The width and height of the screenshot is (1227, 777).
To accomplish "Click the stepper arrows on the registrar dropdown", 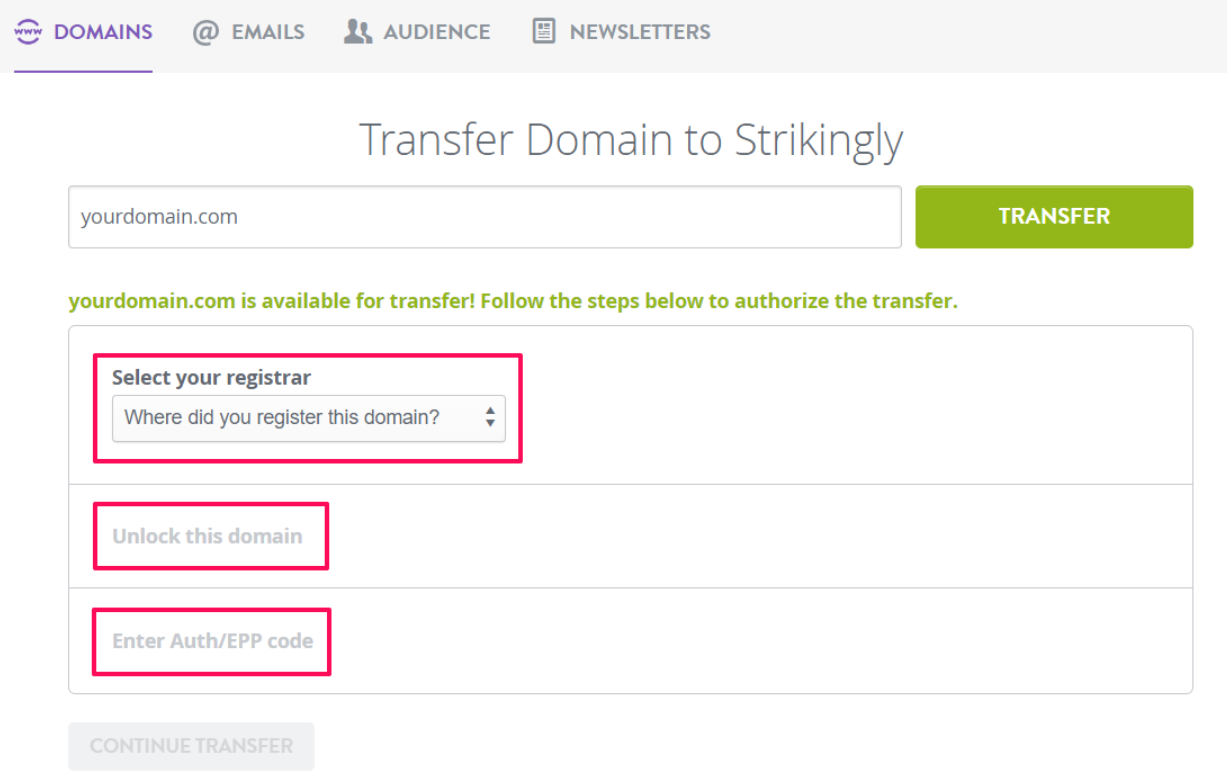I will point(491,418).
